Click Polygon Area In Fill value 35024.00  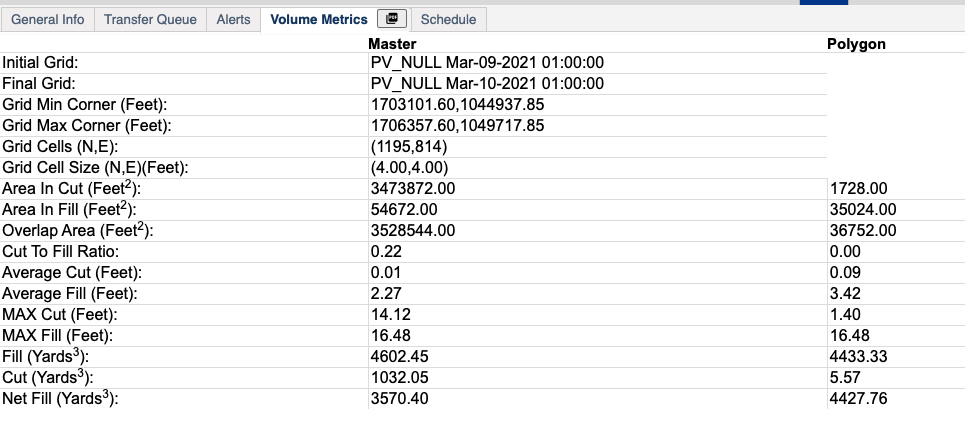(863, 210)
